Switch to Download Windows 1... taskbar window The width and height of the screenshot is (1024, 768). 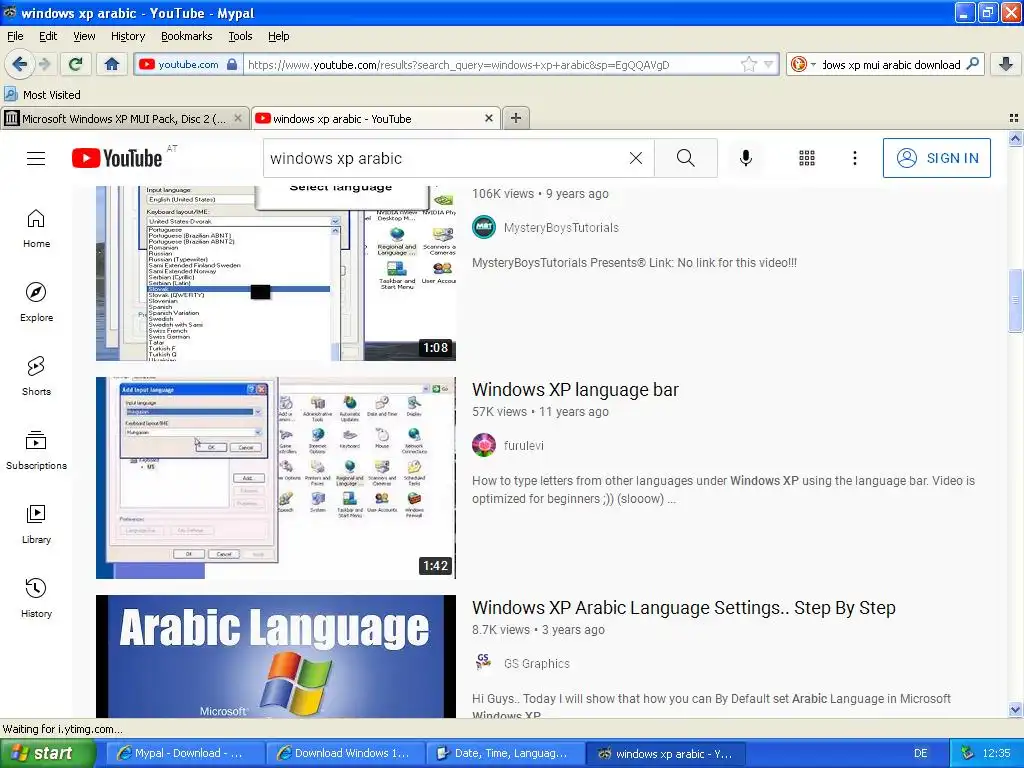(x=344, y=753)
